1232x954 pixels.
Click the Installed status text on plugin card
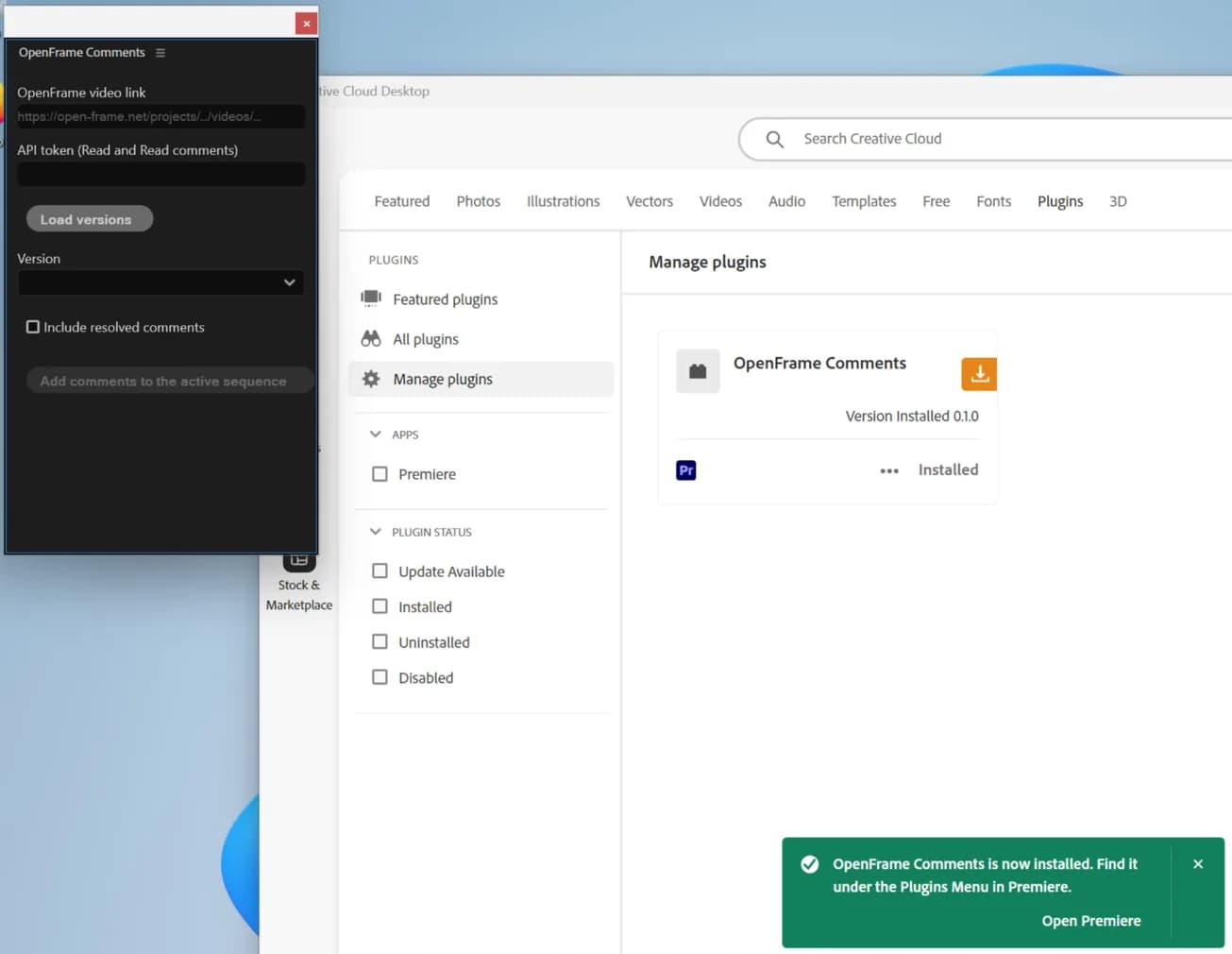(x=948, y=469)
